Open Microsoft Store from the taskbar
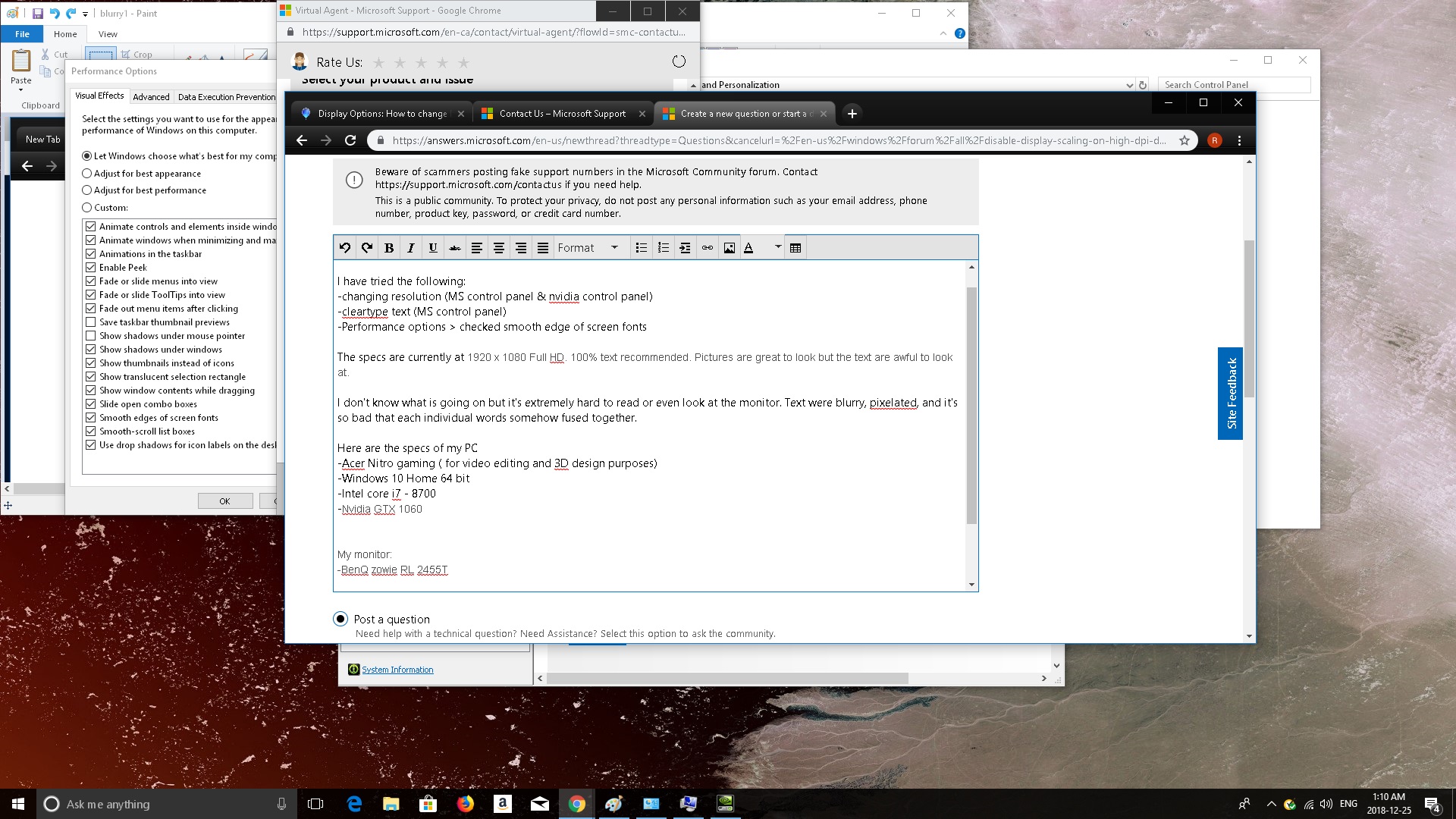This screenshot has height=819, width=1456. [428, 804]
